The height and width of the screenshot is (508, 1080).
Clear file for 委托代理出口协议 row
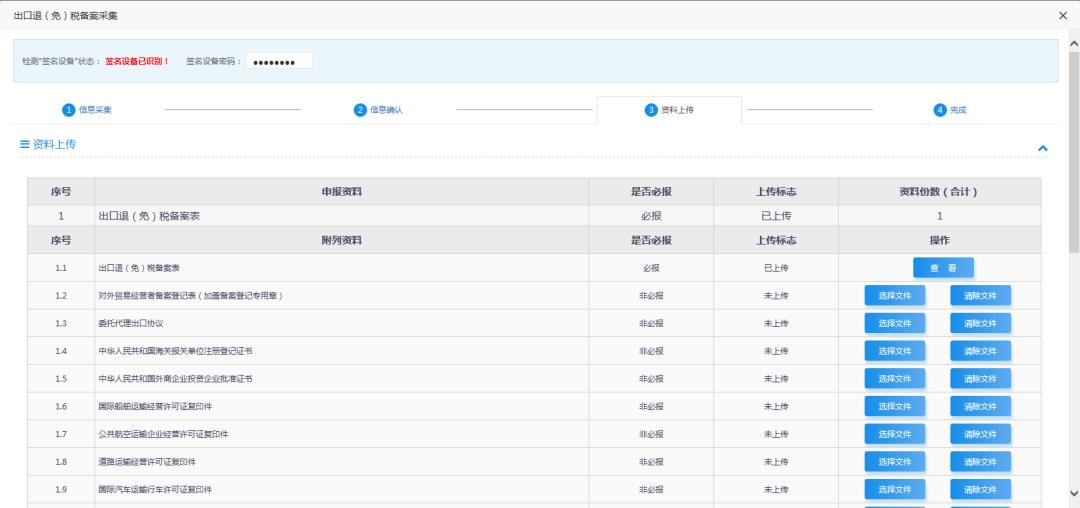[980, 323]
